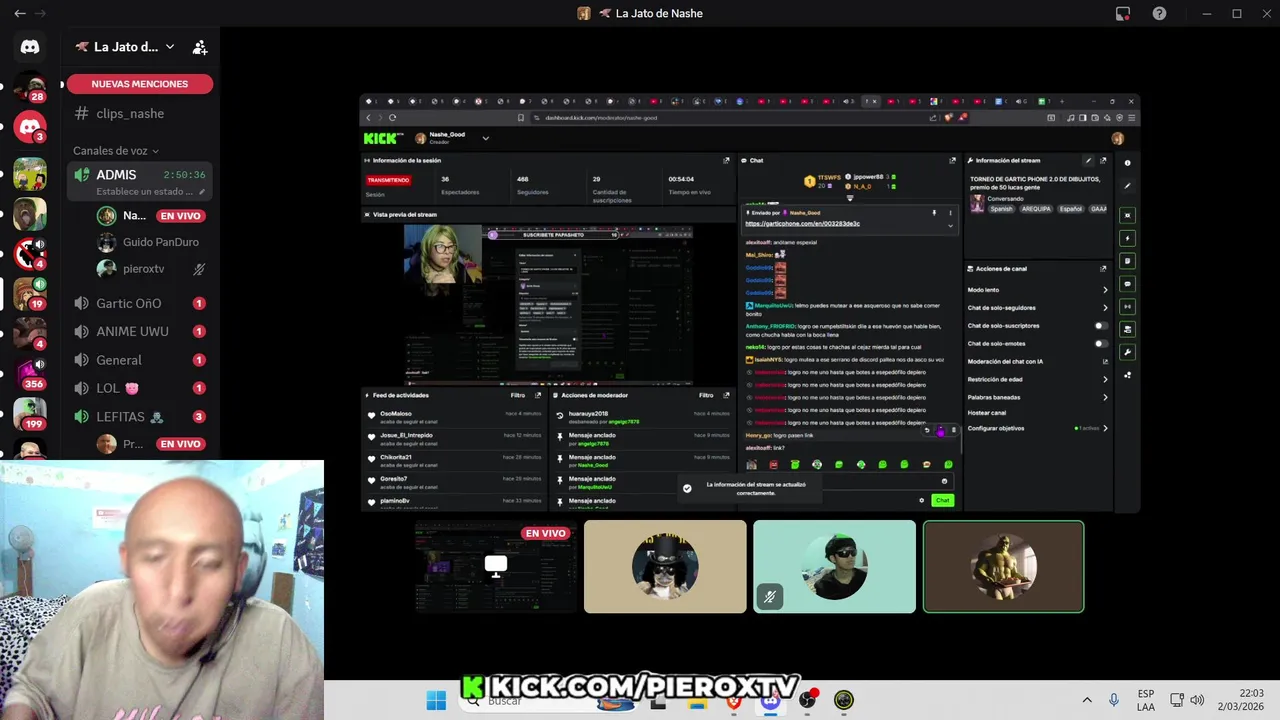
Task: Join the LEFITAS voice channel
Action: pos(139,417)
